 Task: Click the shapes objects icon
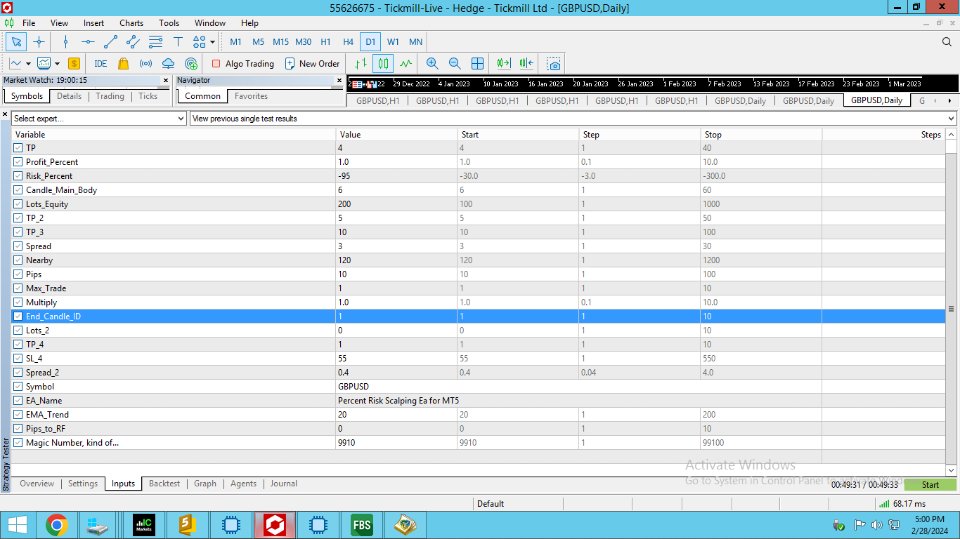pyautogui.click(x=199, y=42)
